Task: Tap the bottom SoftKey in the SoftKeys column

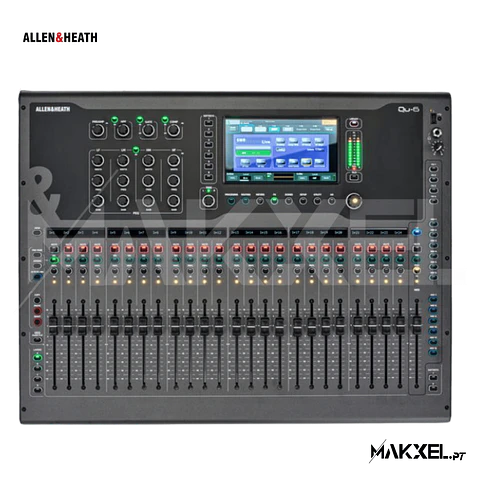Action: tap(209, 176)
